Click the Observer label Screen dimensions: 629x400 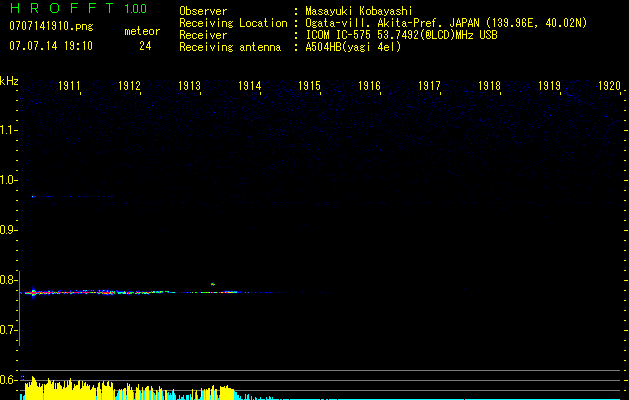(x=203, y=12)
